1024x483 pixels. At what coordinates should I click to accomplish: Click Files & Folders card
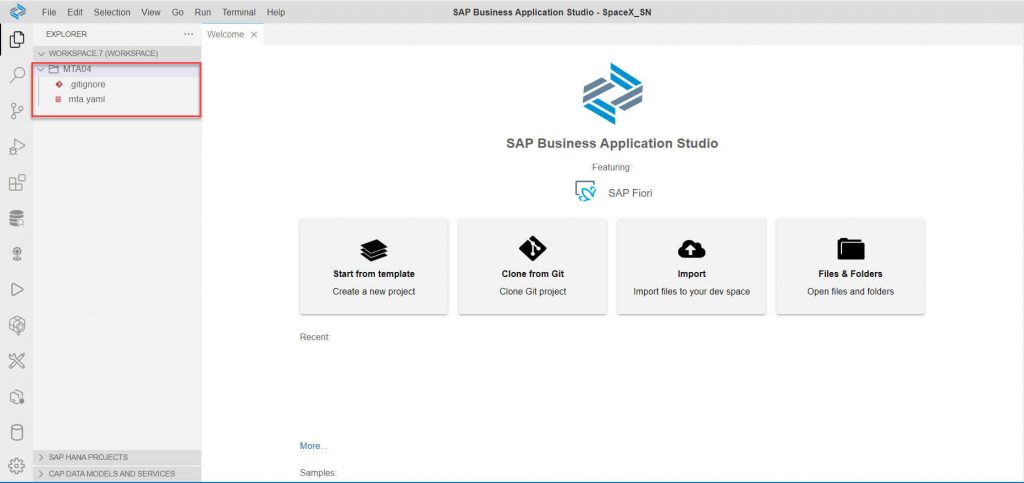pos(850,266)
